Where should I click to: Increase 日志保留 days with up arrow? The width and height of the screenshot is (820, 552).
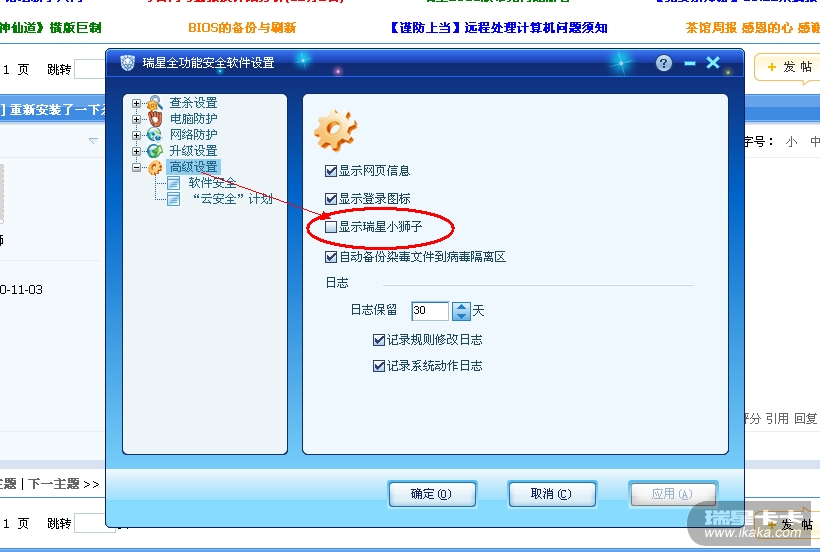point(461,307)
